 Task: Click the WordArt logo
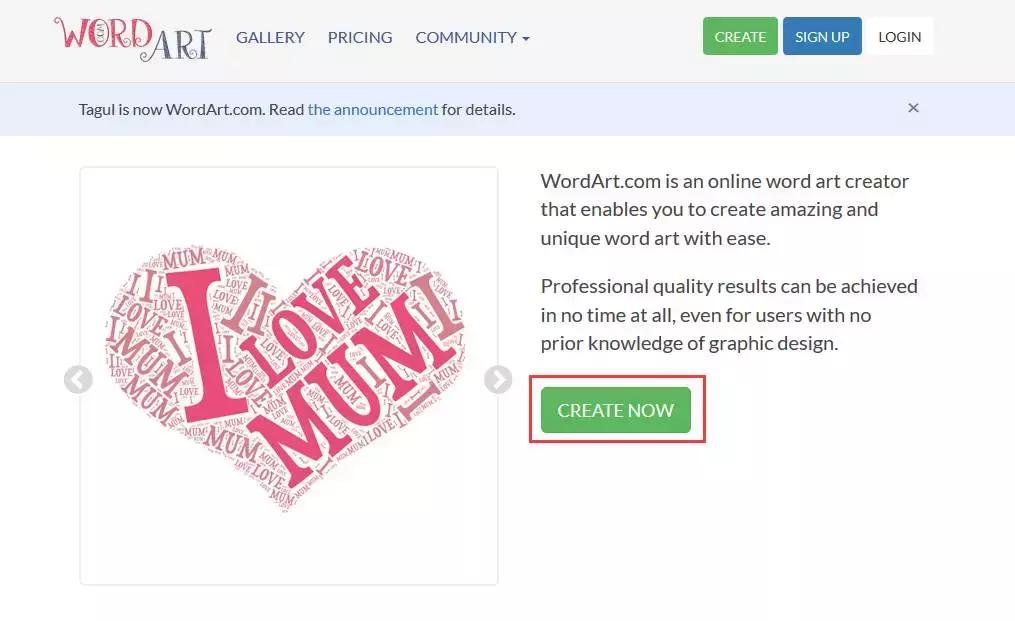[132, 38]
